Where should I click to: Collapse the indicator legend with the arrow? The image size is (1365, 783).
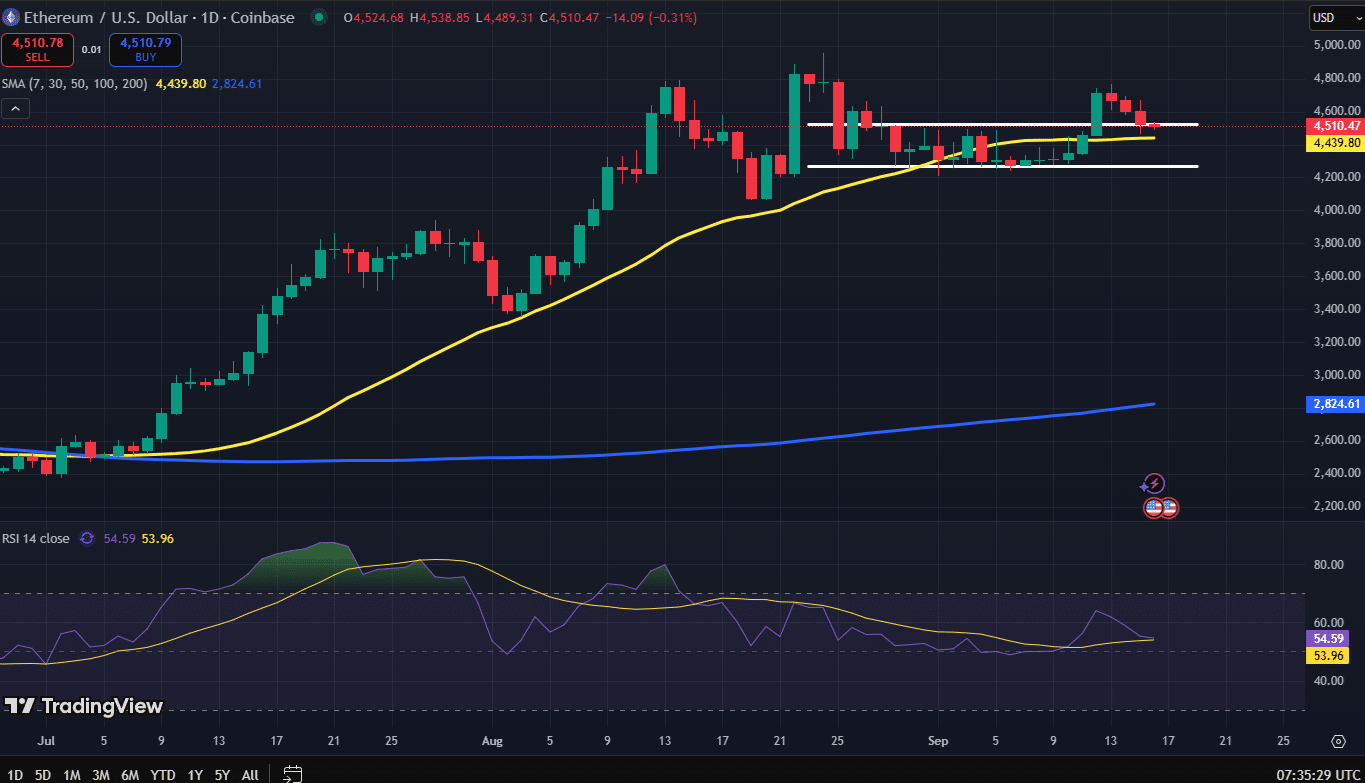point(15,108)
